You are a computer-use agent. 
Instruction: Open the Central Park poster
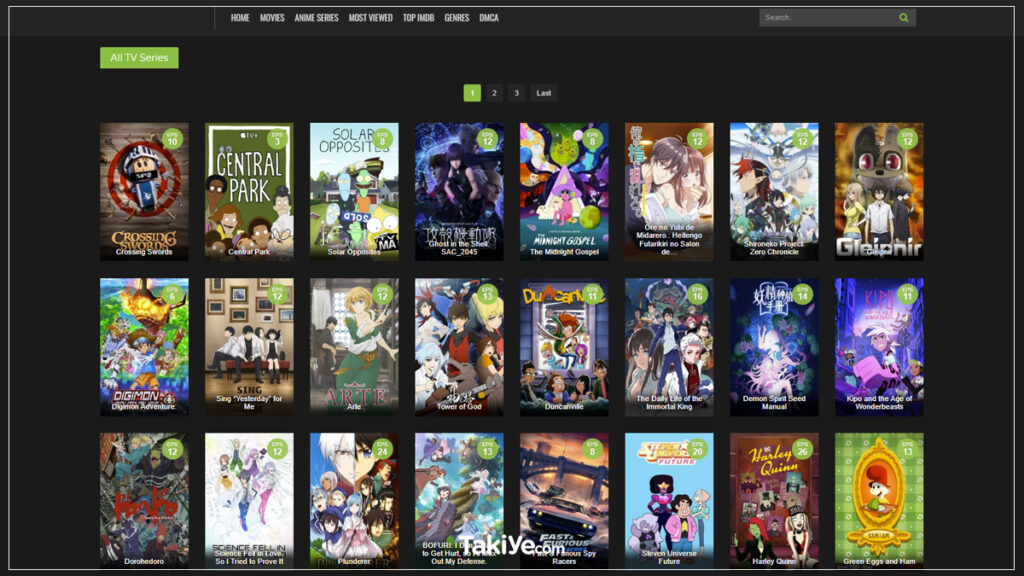[x=249, y=191]
